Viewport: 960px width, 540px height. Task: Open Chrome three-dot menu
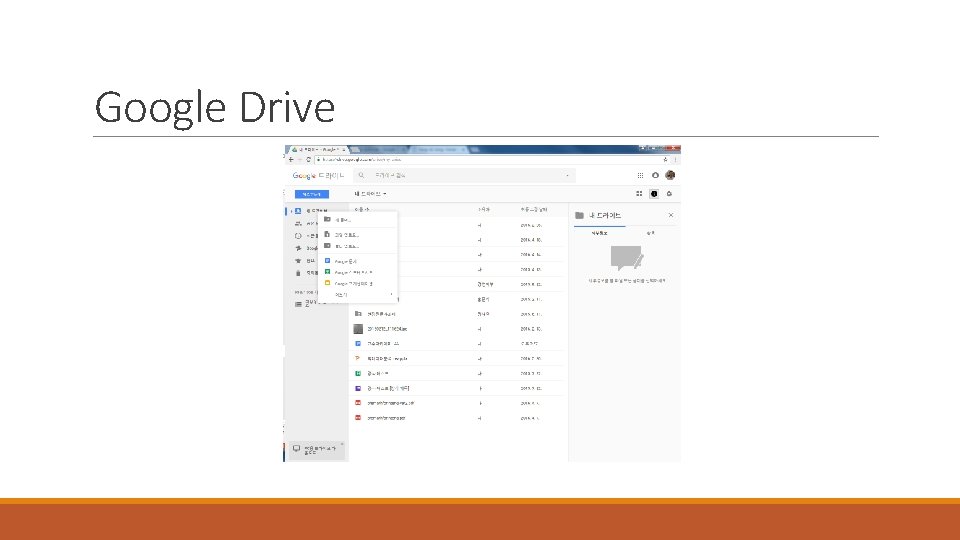675,159
